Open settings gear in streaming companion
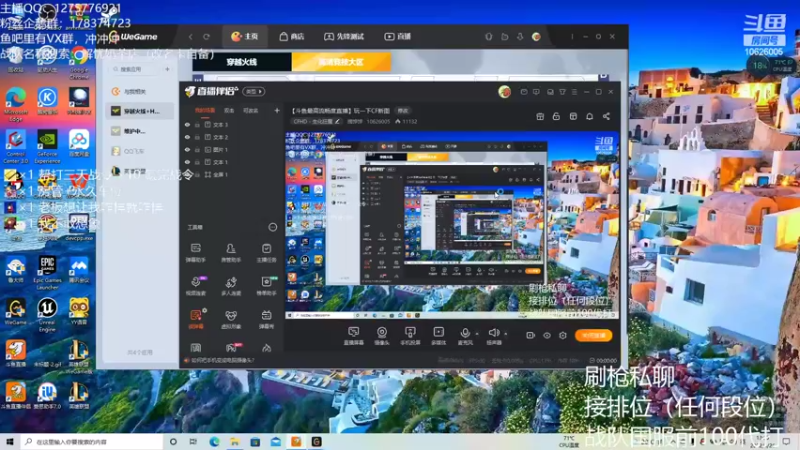Viewport: 800px width, 450px height. click(x=562, y=335)
